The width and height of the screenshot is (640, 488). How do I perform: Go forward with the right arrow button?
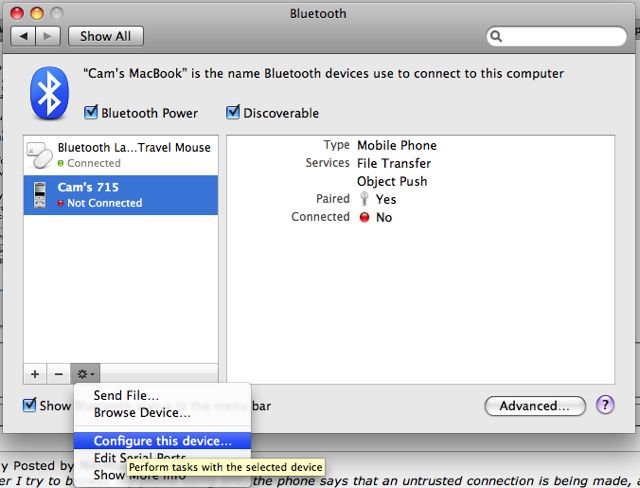48,36
